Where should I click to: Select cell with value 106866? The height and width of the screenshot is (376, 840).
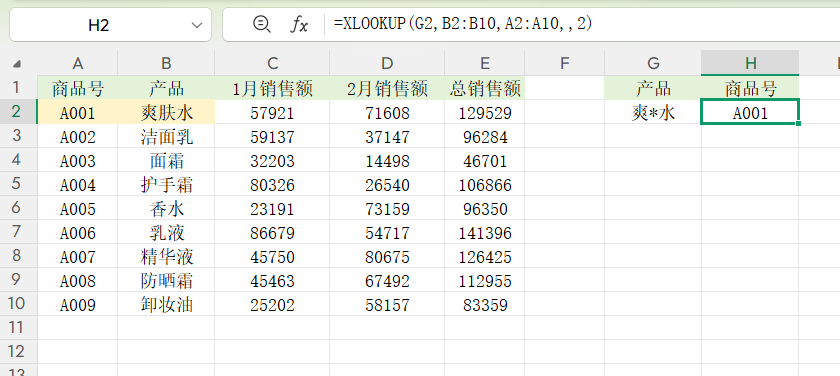(x=484, y=184)
